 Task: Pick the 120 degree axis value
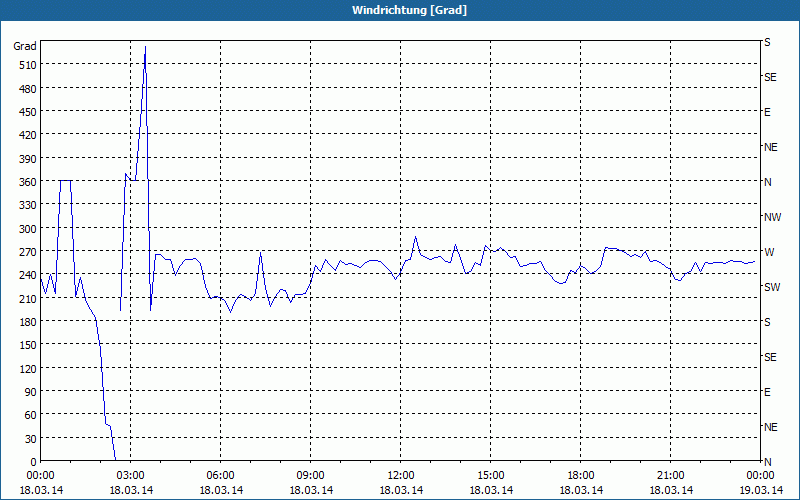28,369
